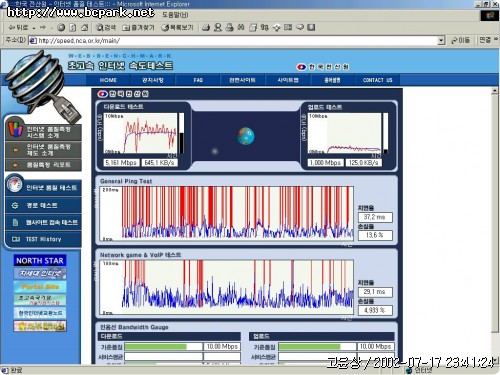This screenshot has height=375, width=500.
Task: Click the 이동 go button beside the address
Action: [460, 40]
